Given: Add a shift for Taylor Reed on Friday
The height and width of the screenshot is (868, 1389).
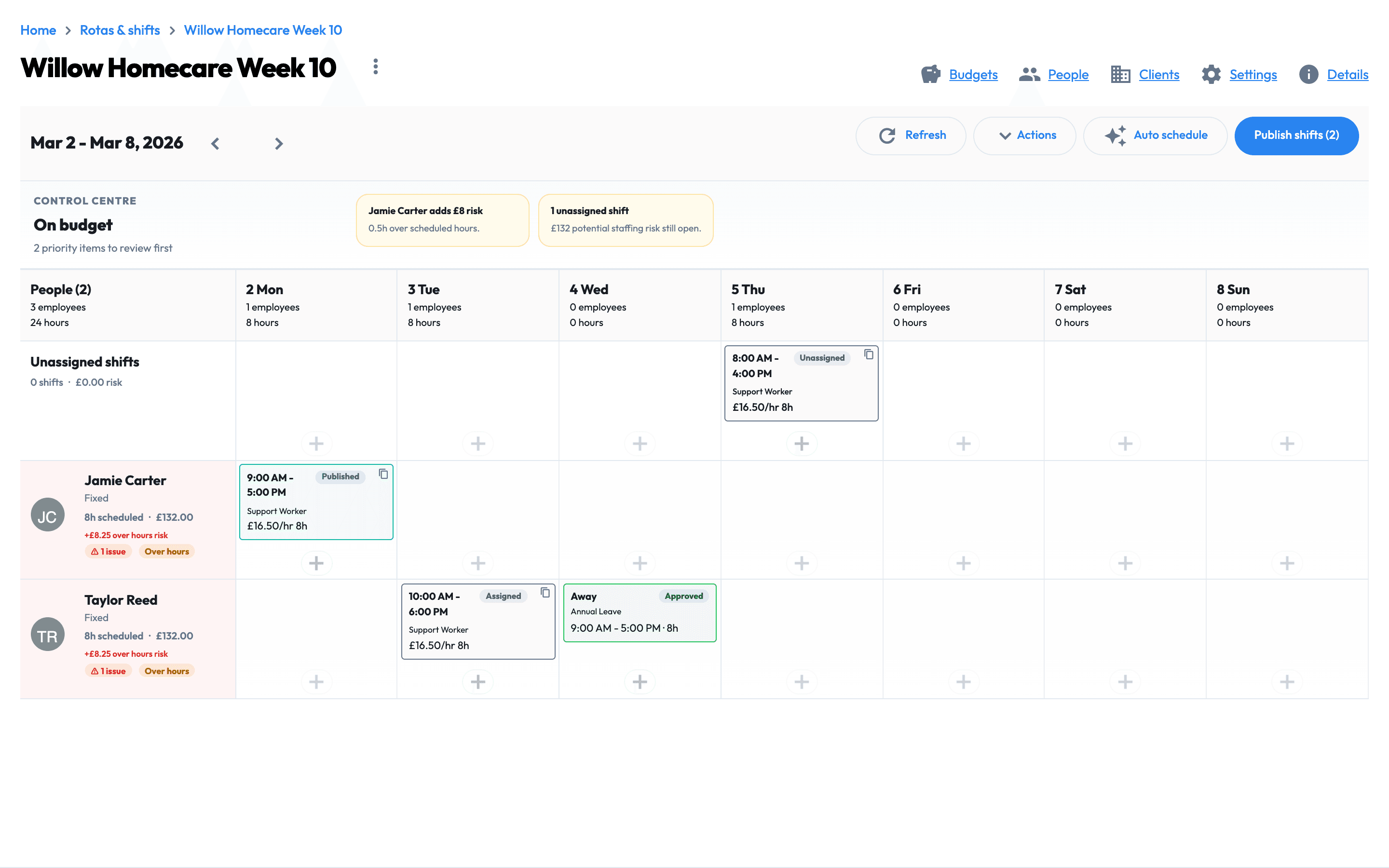Looking at the screenshot, I should pyautogui.click(x=964, y=681).
